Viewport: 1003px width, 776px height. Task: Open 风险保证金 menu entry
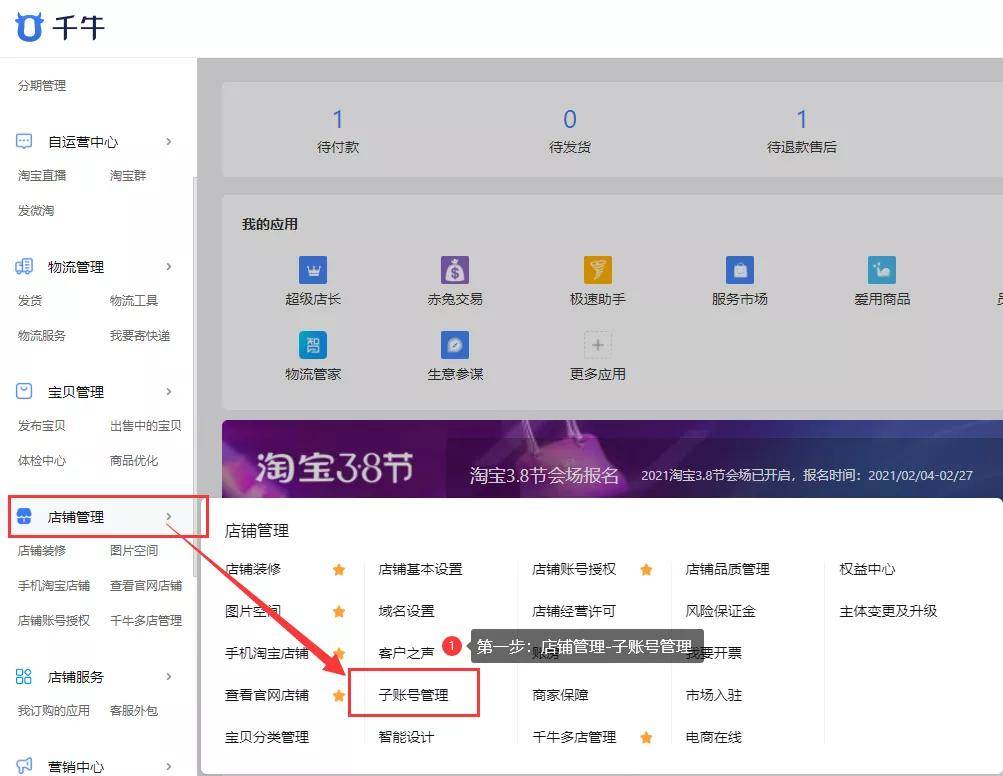(720, 611)
